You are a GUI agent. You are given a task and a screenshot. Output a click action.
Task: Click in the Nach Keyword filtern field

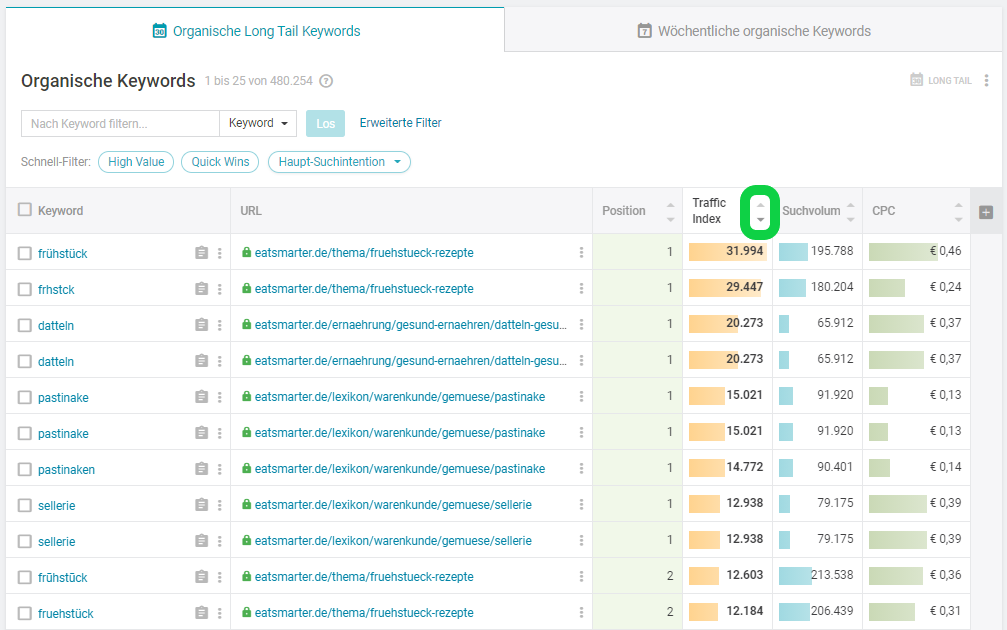tap(121, 123)
